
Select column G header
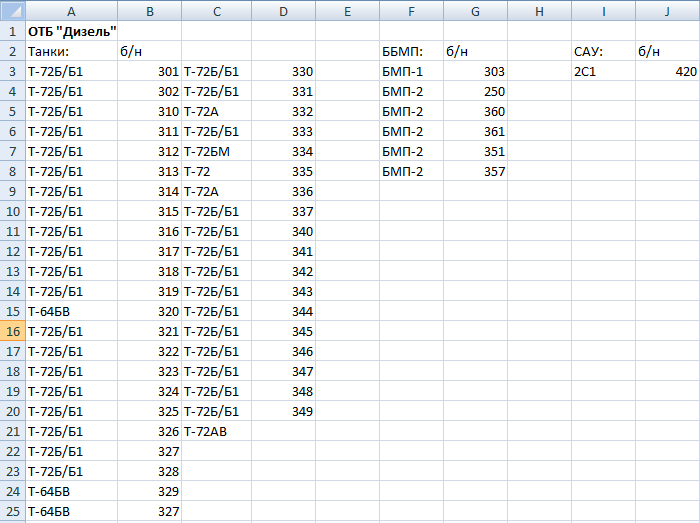click(x=475, y=11)
